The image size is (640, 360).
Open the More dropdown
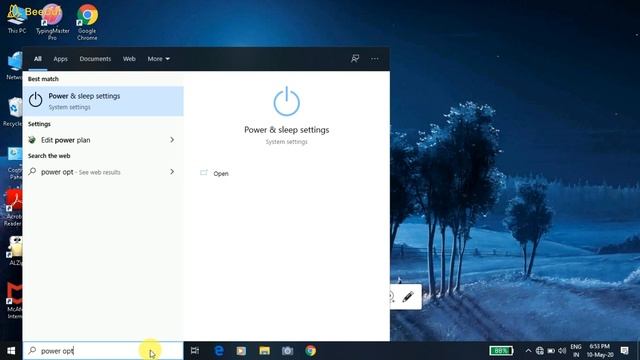tap(158, 59)
